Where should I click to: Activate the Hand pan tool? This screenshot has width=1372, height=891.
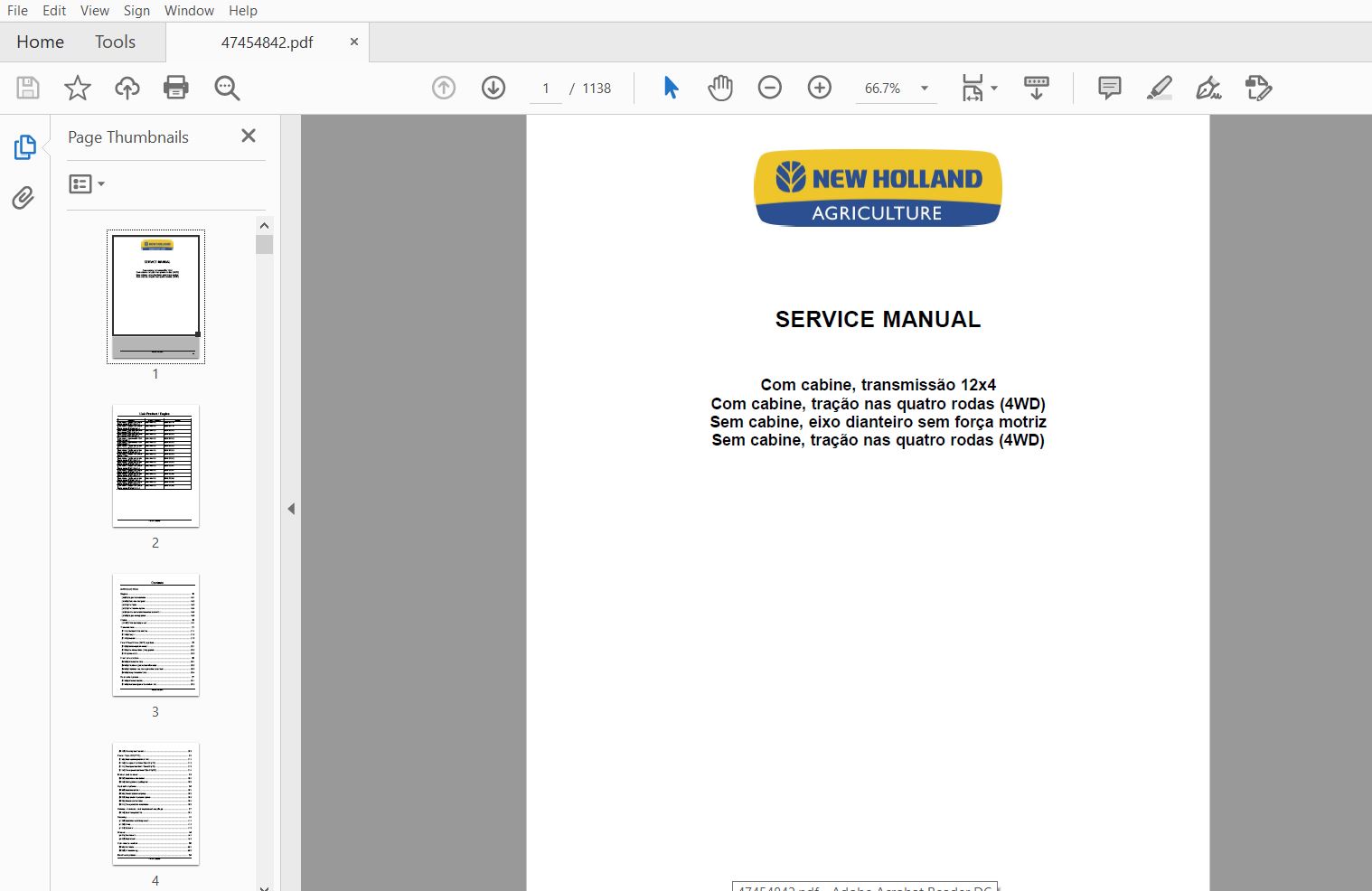point(720,88)
